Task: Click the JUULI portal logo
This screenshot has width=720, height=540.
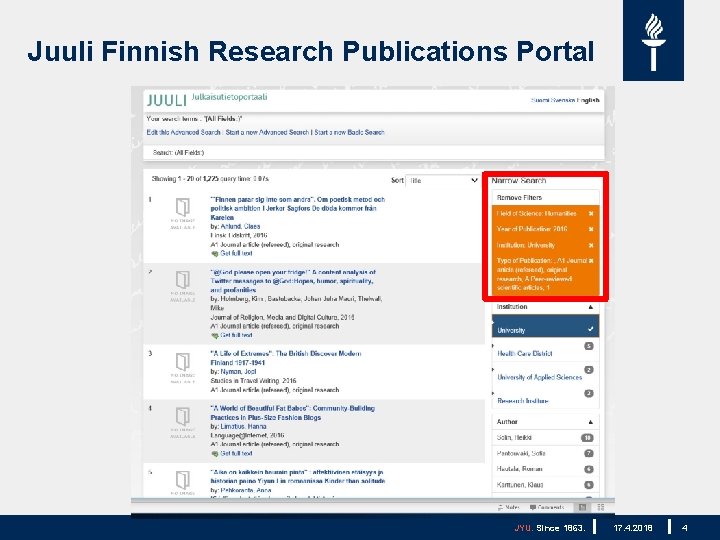Action: (167, 100)
